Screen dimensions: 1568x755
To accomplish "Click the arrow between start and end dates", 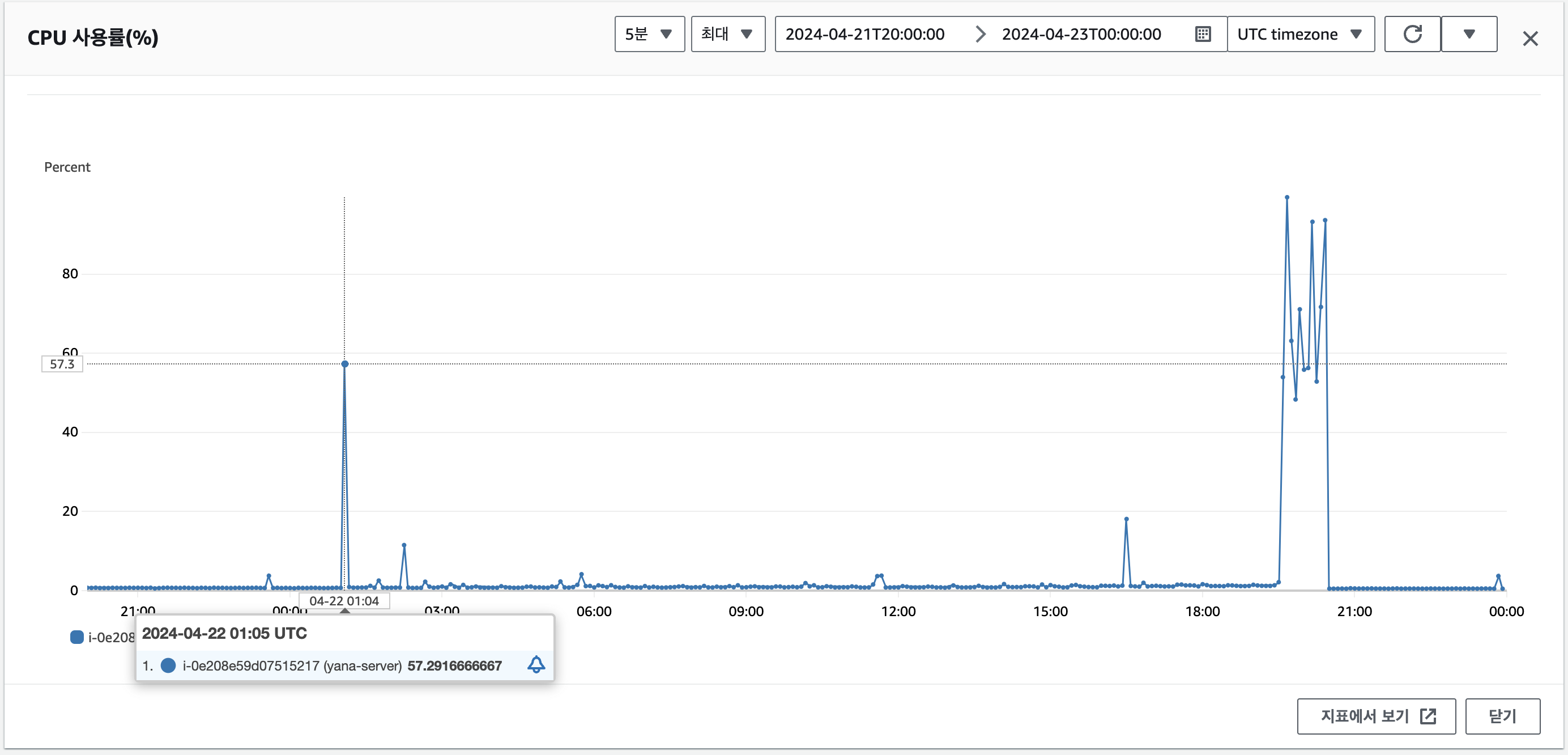I will [x=979, y=34].
